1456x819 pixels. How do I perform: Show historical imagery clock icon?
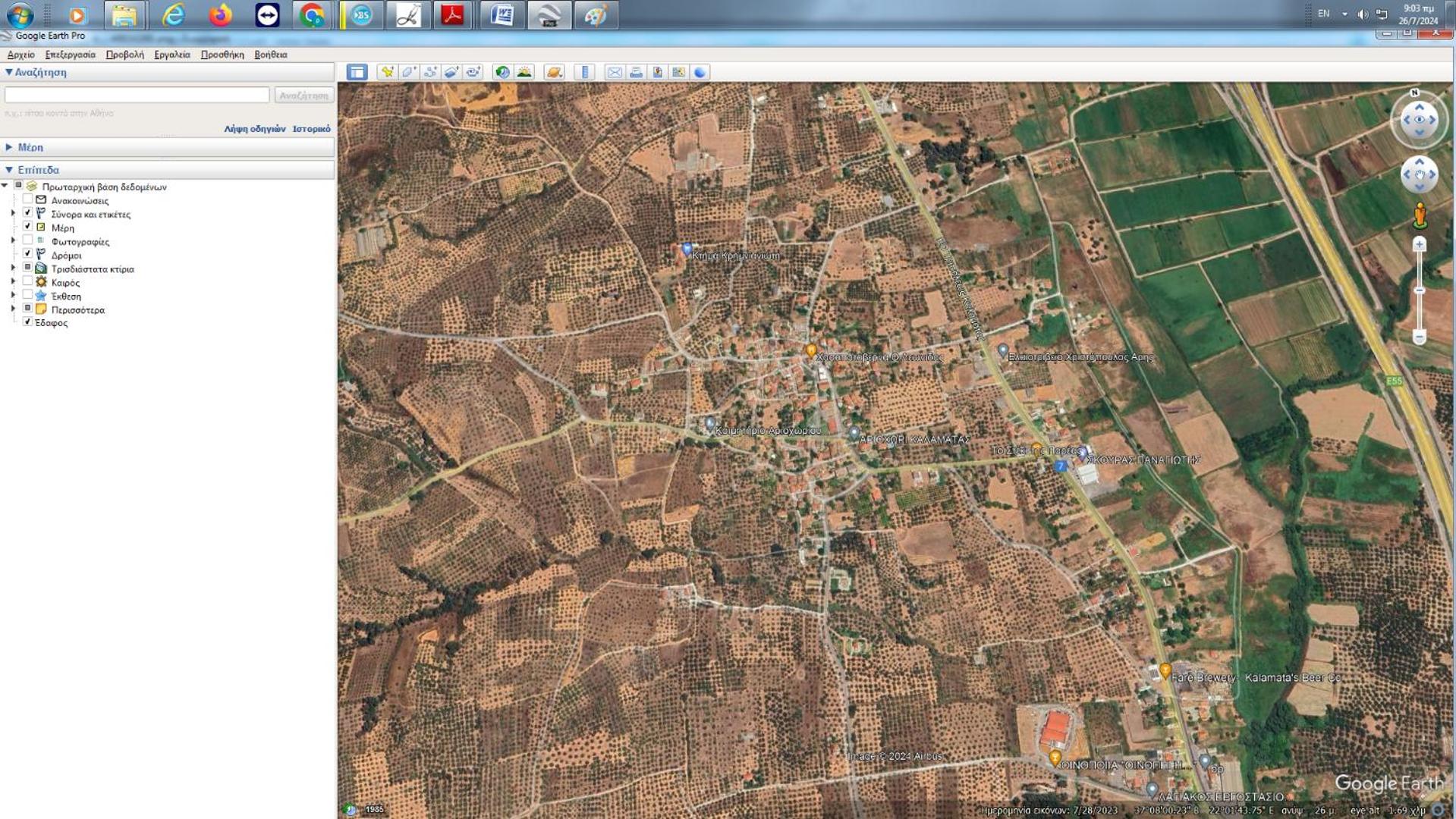click(502, 72)
